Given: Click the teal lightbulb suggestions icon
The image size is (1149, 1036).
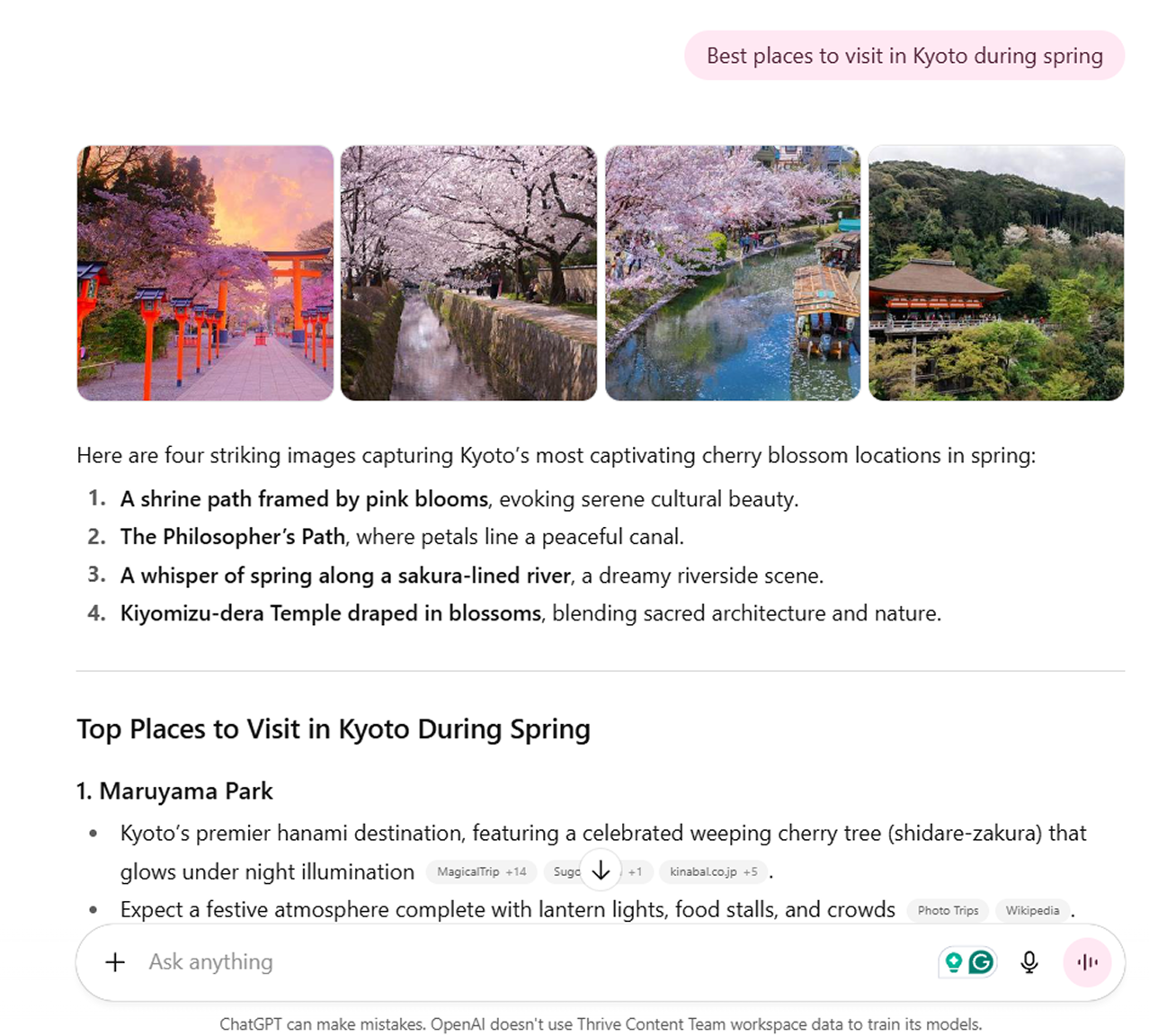Looking at the screenshot, I should 955,962.
